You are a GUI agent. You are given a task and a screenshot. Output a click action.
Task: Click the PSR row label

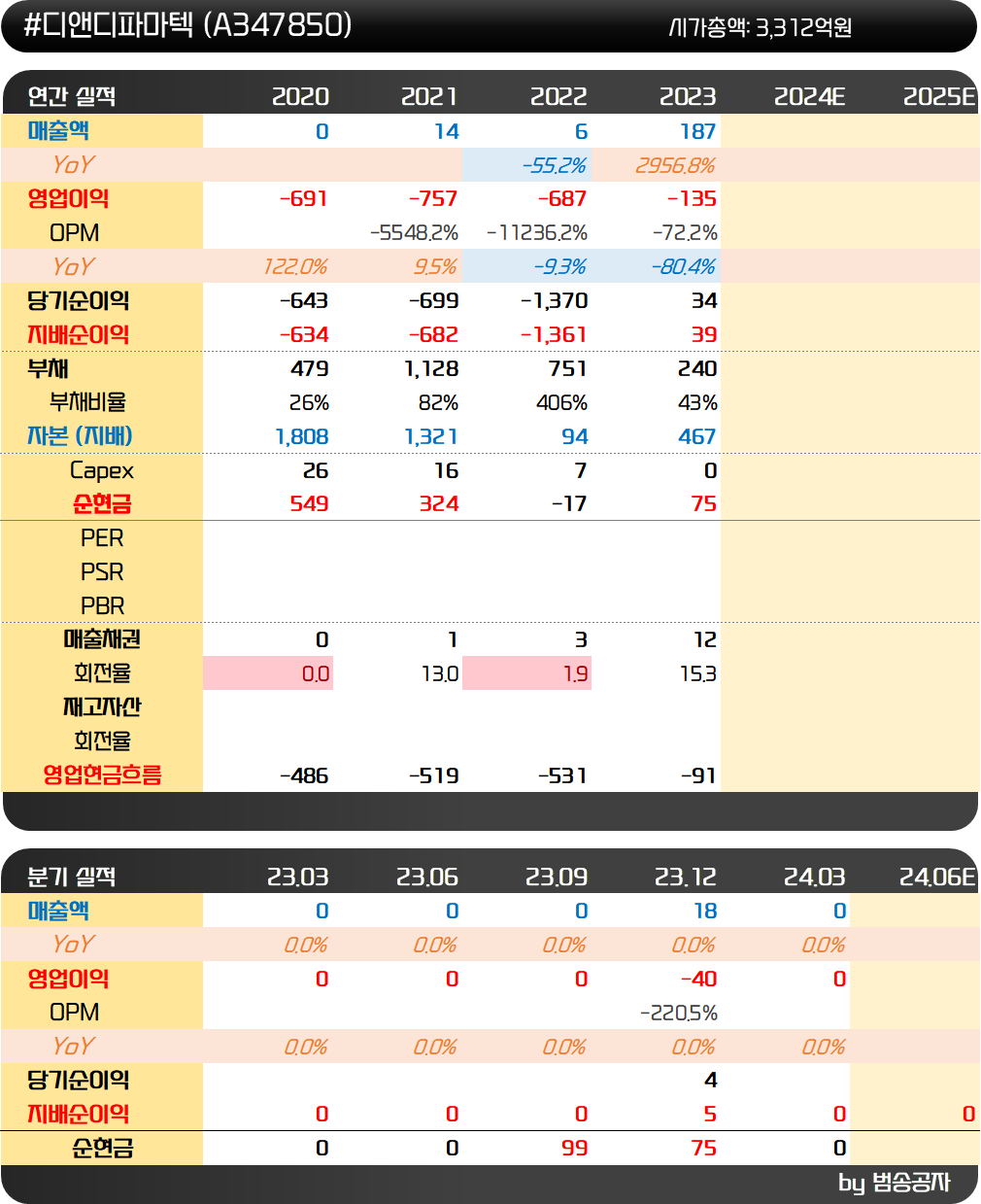[102, 571]
